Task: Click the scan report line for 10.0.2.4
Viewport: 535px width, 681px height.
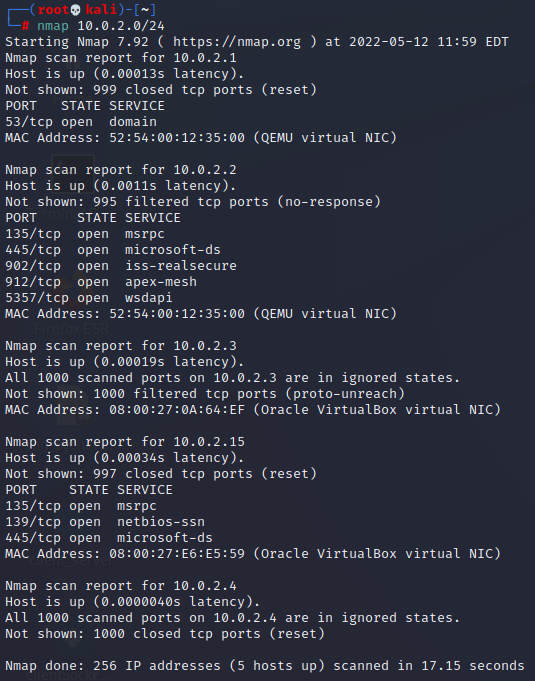Action: (121, 586)
